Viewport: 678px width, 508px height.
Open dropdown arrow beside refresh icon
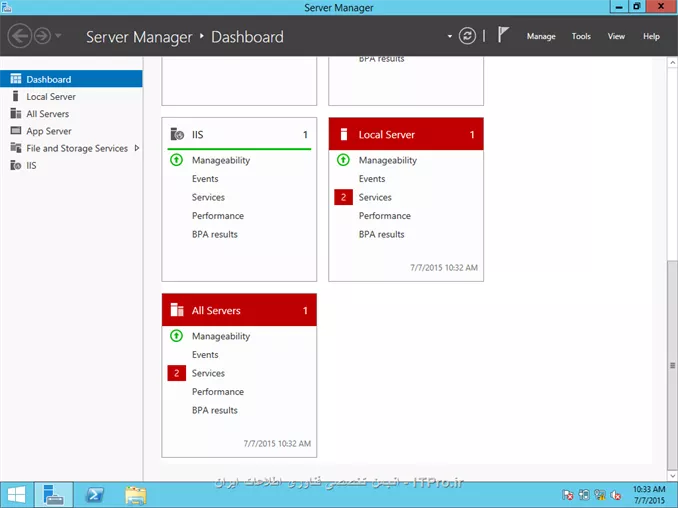click(450, 36)
